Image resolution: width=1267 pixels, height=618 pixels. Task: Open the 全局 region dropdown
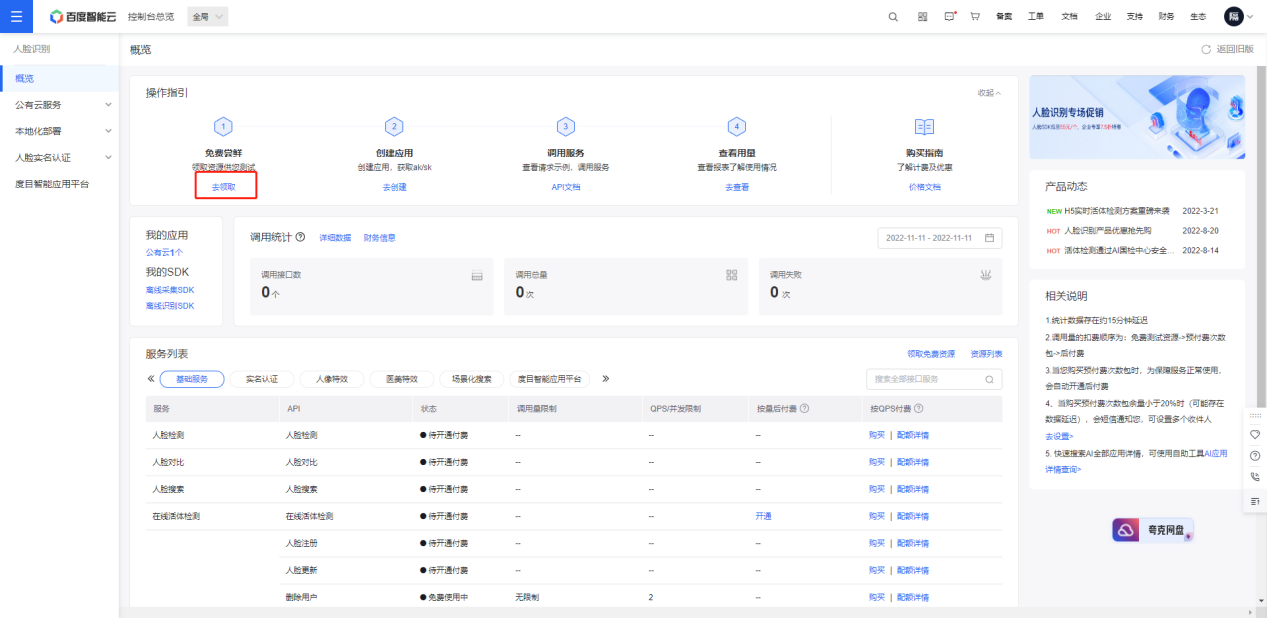(x=207, y=17)
